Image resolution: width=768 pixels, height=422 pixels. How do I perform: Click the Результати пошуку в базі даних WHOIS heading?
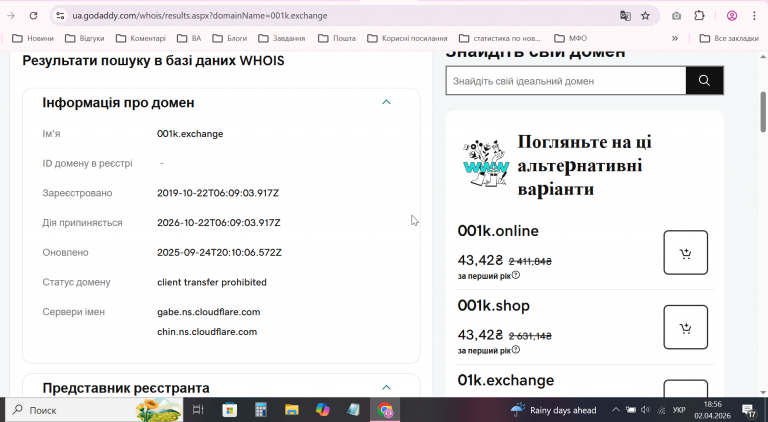(x=153, y=61)
